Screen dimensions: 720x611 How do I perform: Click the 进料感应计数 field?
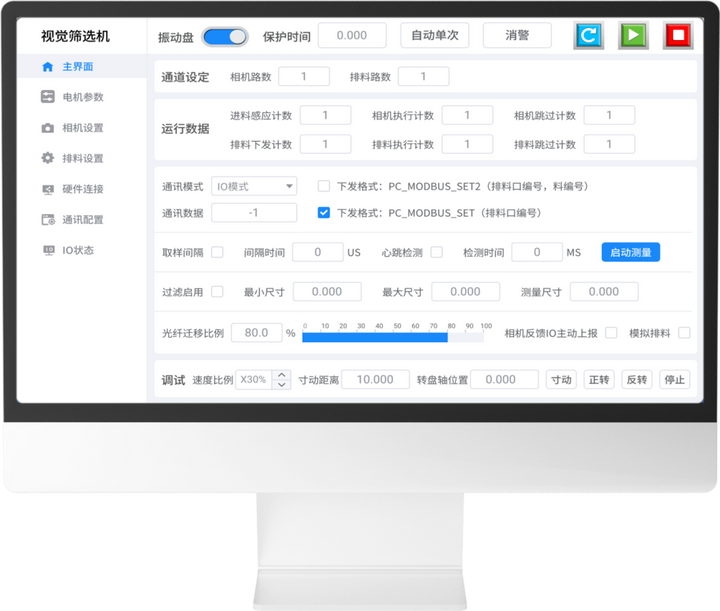pyautogui.click(x=326, y=115)
